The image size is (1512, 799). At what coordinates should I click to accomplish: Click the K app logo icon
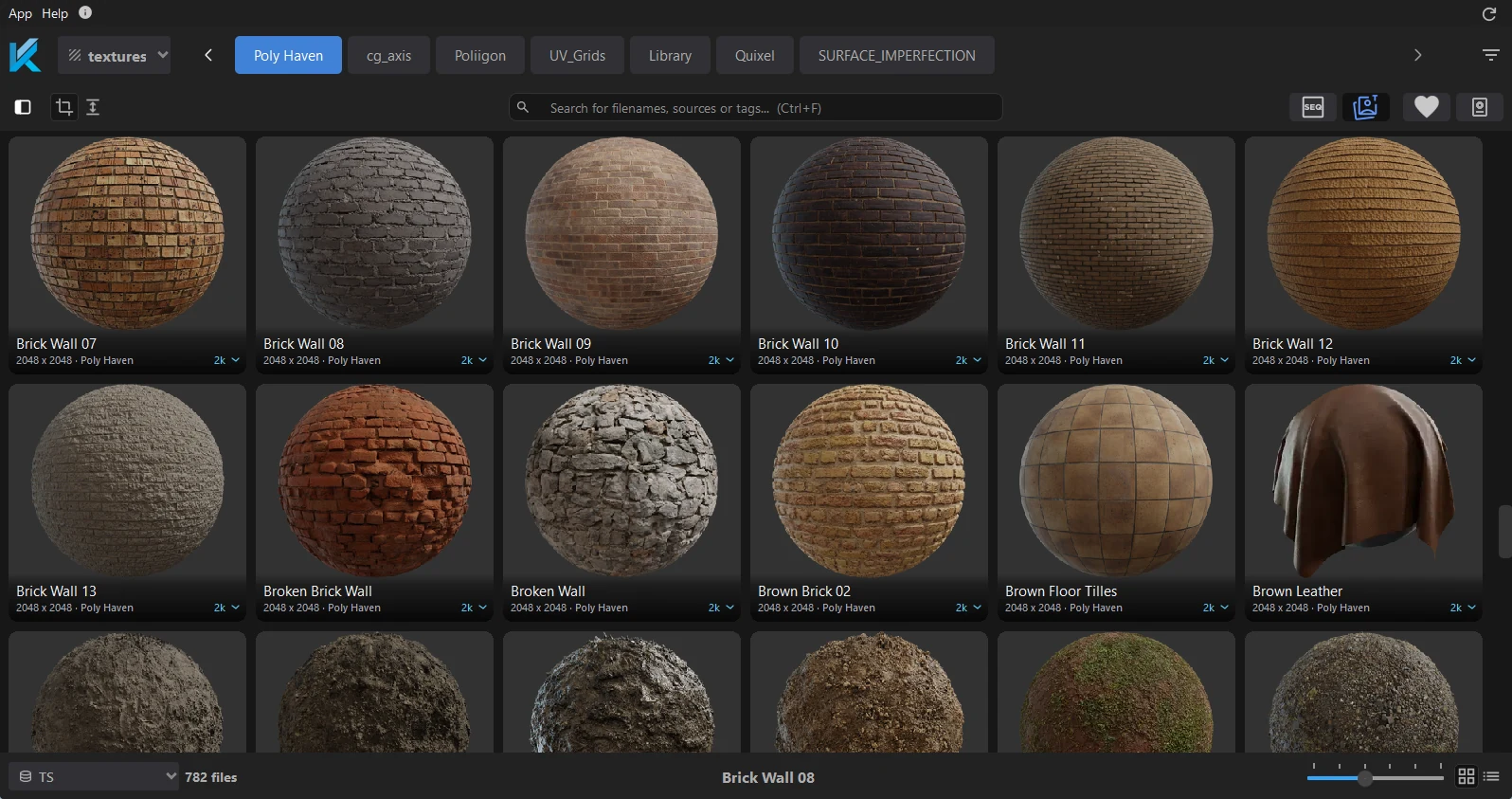pos(26,55)
